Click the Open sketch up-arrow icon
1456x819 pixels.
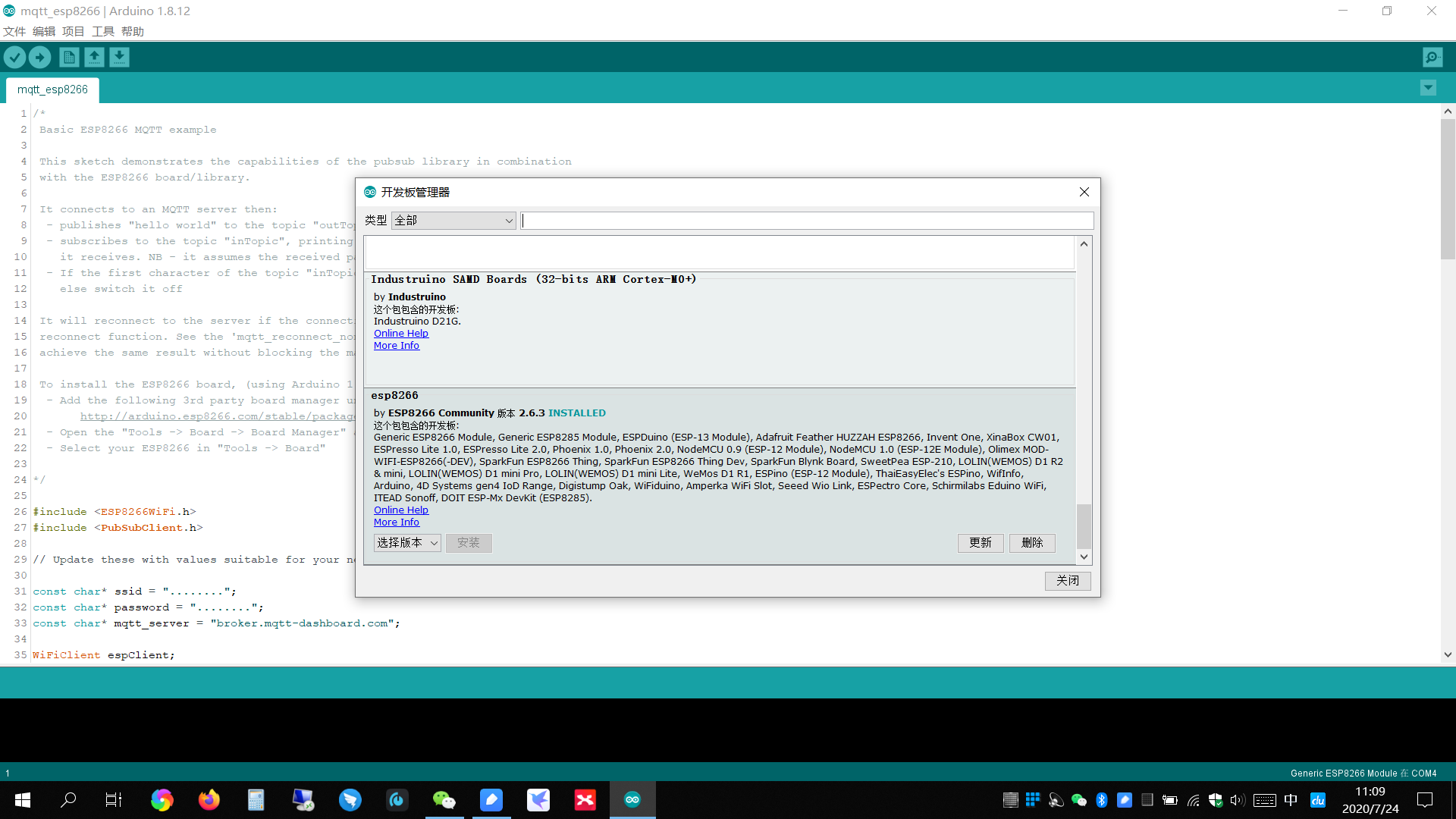(x=94, y=57)
